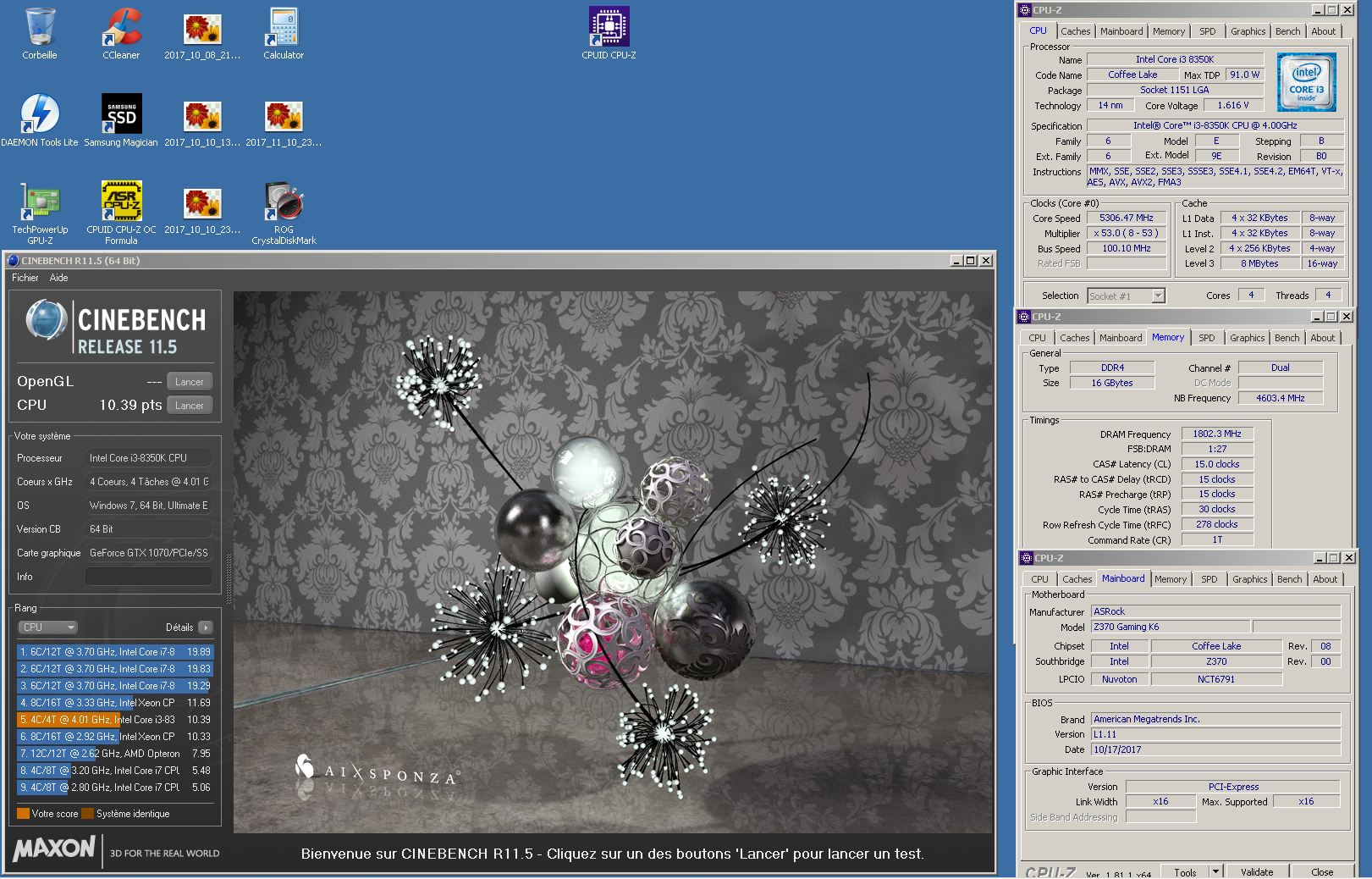Select ranking row 1 scoring 19.89
The height and width of the screenshot is (879, 1372).
tap(115, 652)
